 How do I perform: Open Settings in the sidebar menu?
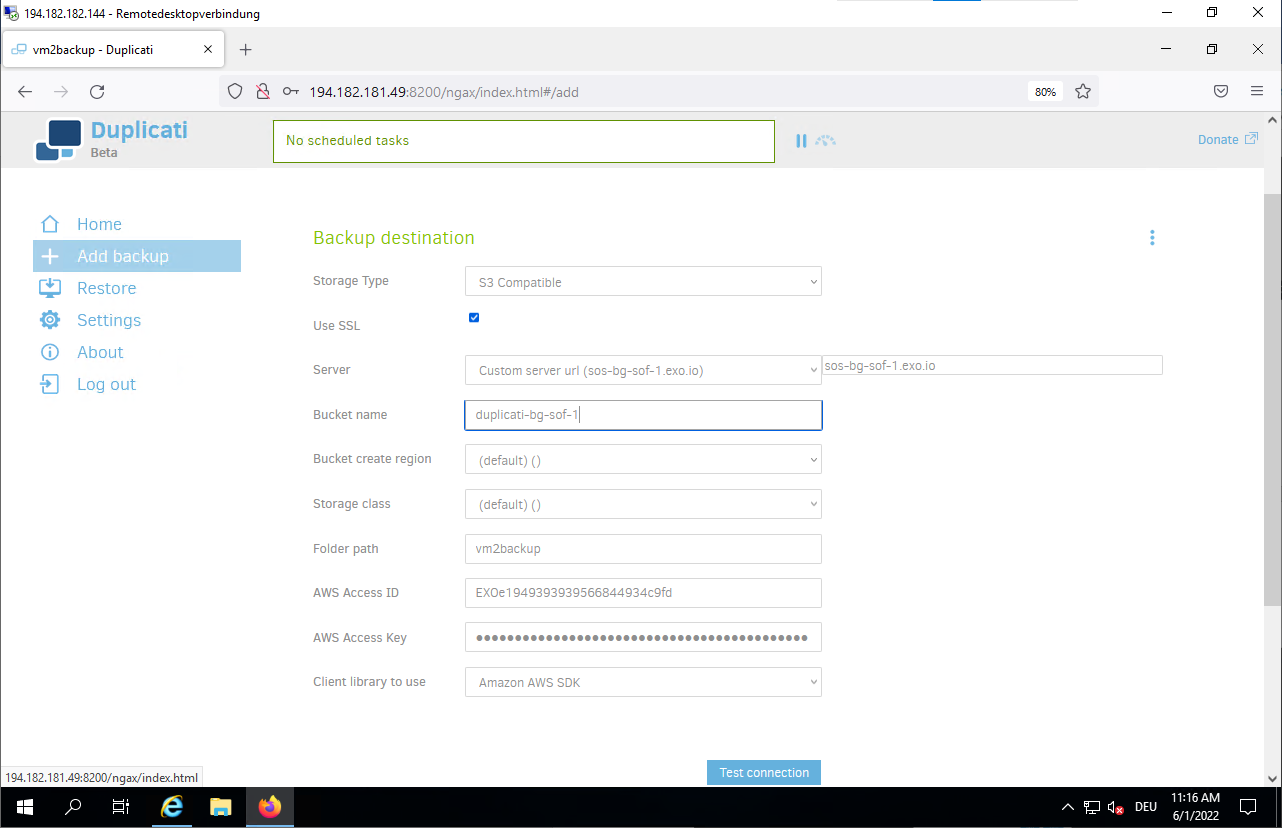[x=108, y=320]
